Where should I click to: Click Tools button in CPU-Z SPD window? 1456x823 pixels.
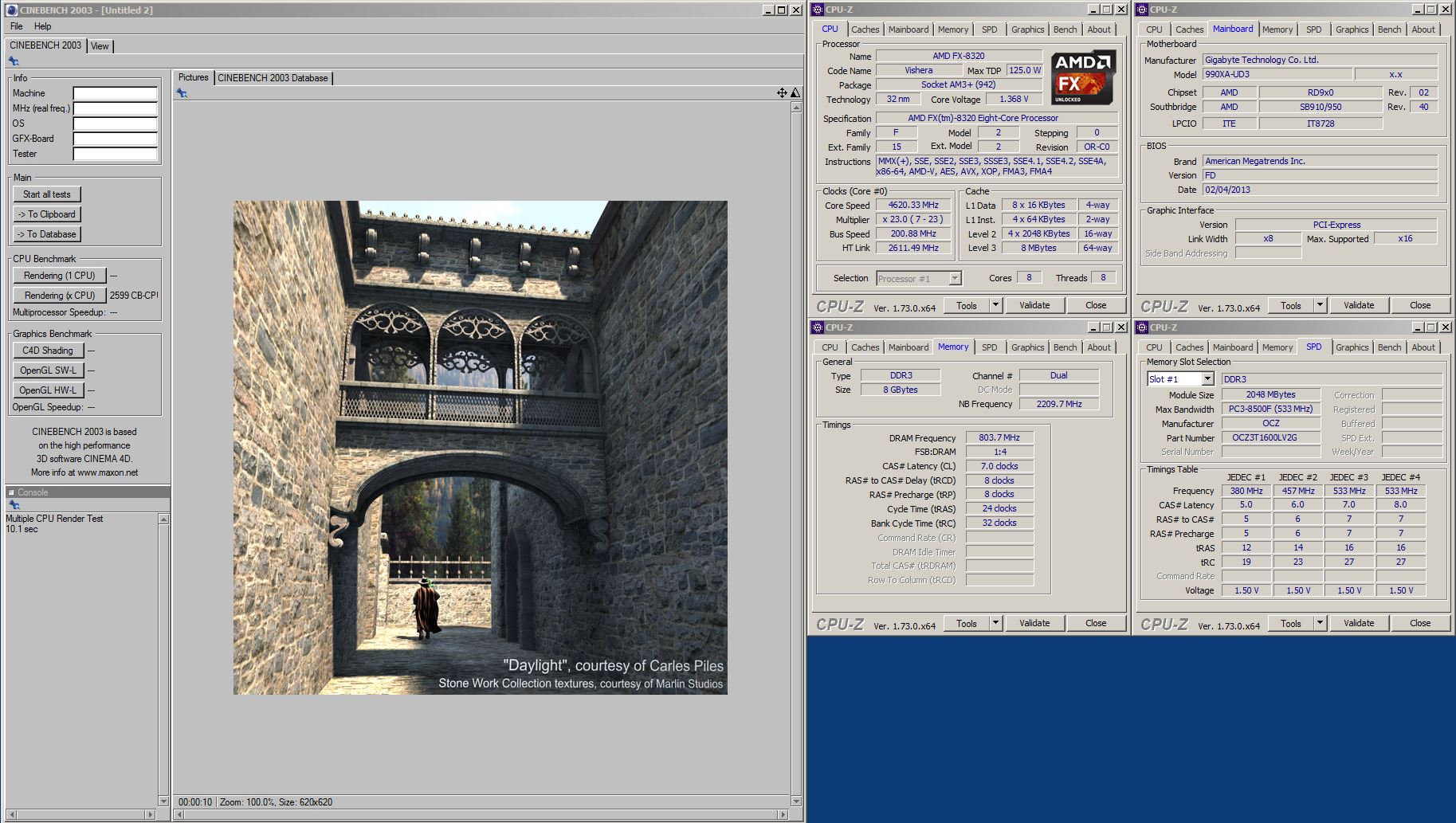point(1291,623)
